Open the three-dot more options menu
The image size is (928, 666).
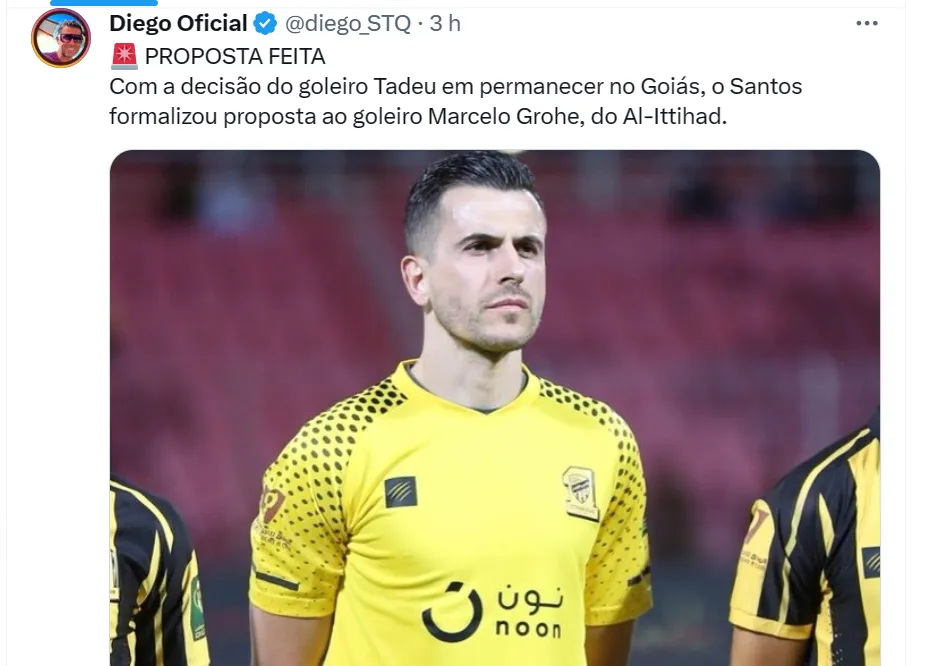866,23
